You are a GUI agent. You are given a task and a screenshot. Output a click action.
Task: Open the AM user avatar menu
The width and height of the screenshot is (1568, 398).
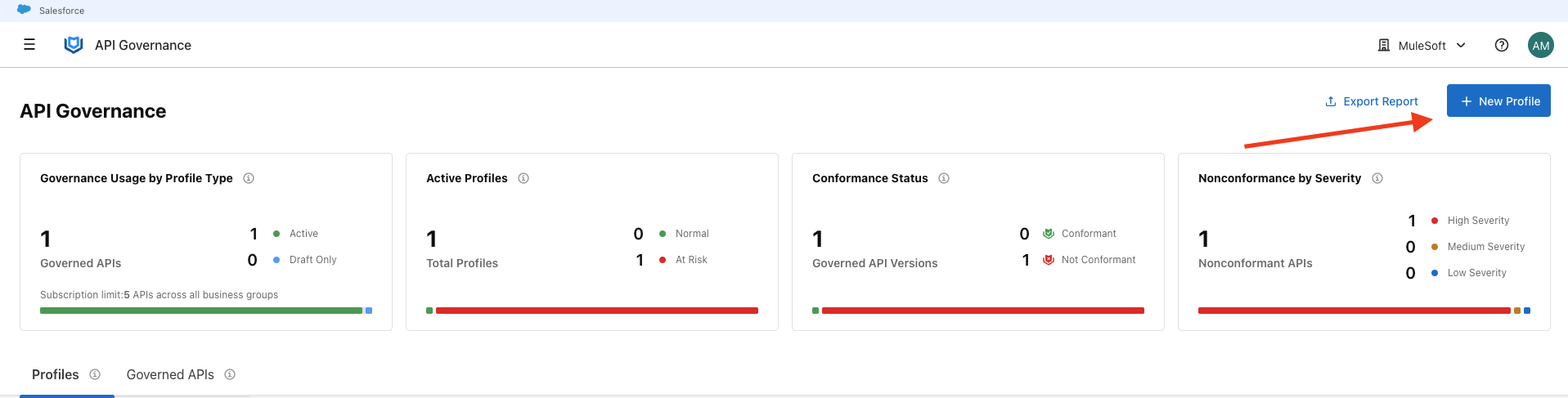click(1540, 45)
